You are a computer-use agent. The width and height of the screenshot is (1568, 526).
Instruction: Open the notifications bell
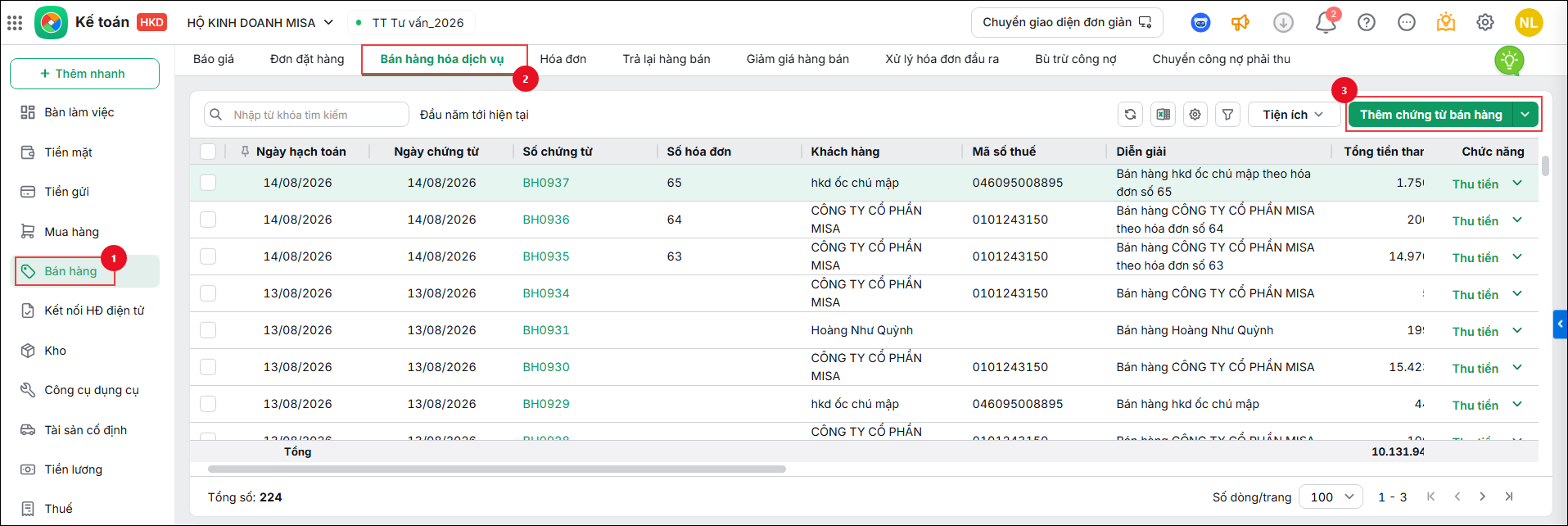tap(1326, 23)
